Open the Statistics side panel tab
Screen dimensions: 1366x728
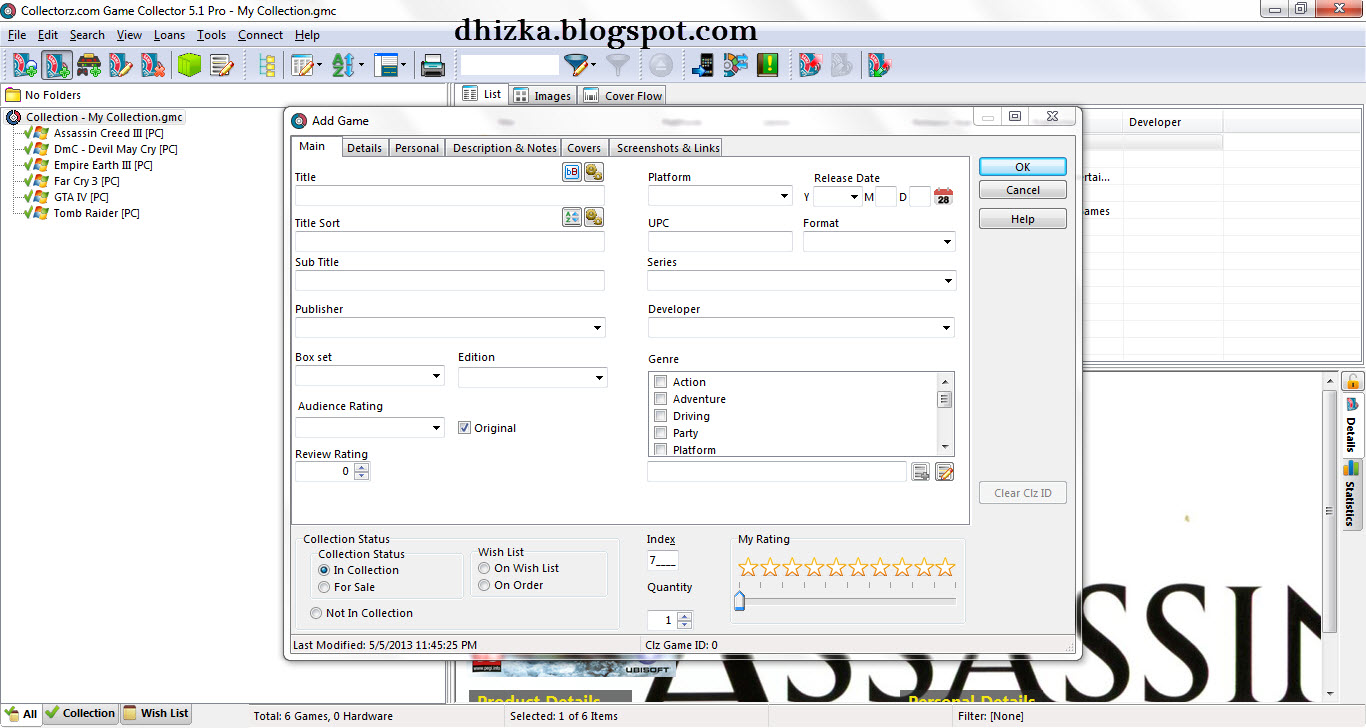point(1351,493)
